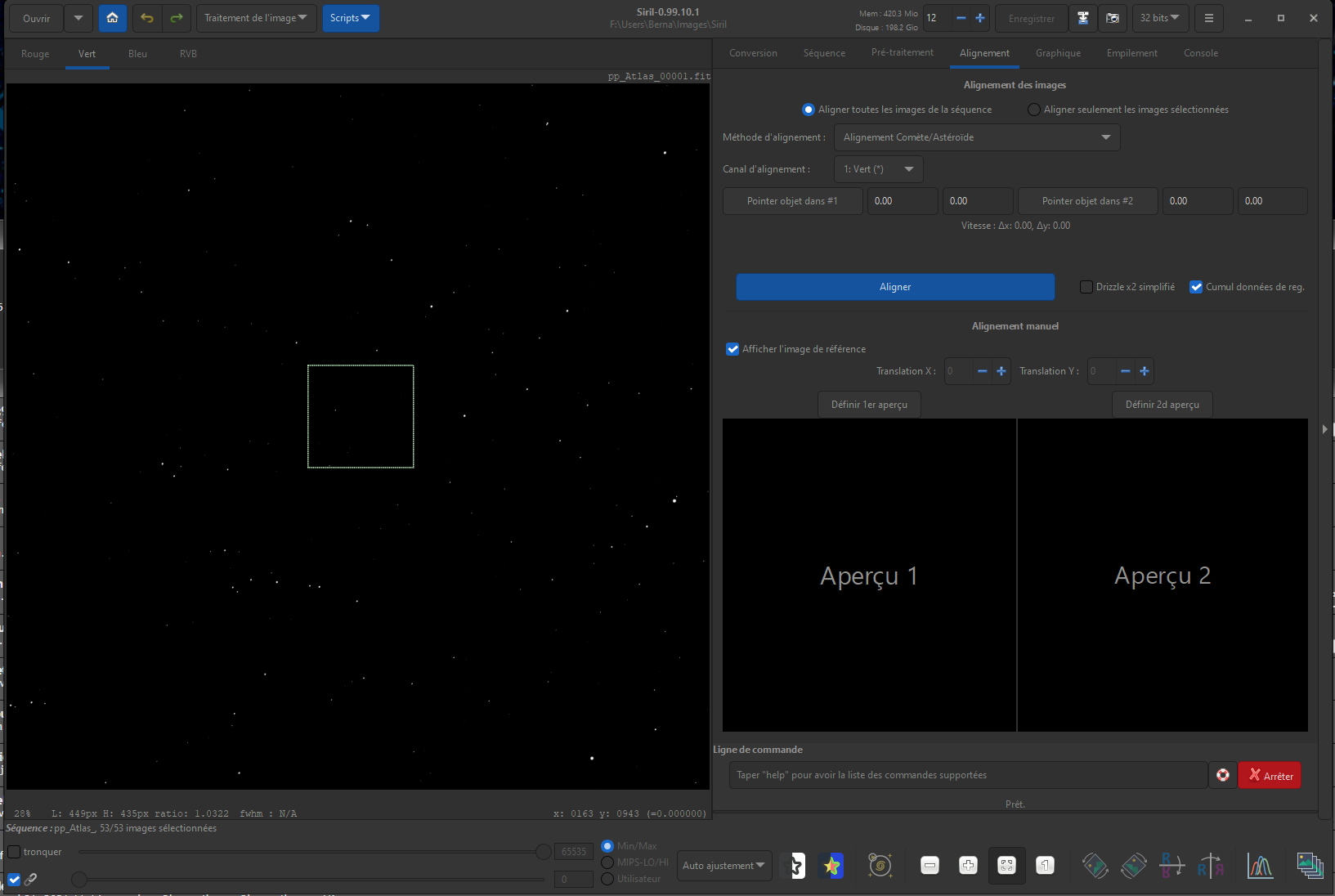The image size is (1335, 896).
Task: Enable Drizzle x2 simplifié checkbox
Action: point(1086,287)
